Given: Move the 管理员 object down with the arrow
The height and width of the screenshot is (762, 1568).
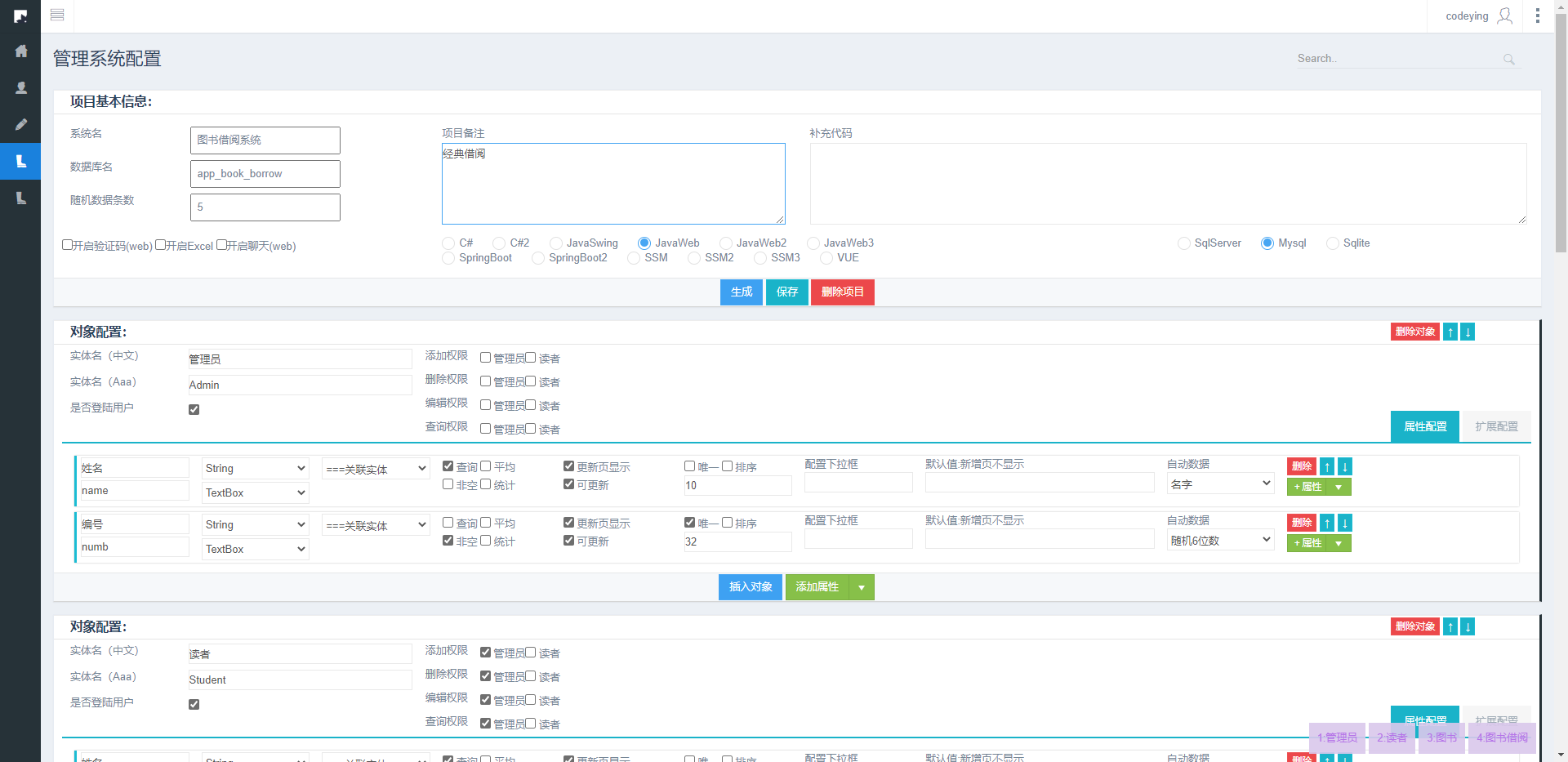Looking at the screenshot, I should click(1468, 332).
